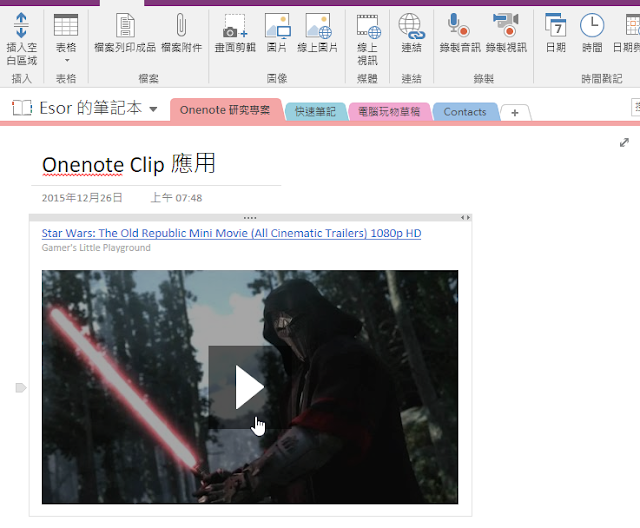Start Record Video (錄製視訊)
Screen dimensions: 640x528
[x=506, y=25]
